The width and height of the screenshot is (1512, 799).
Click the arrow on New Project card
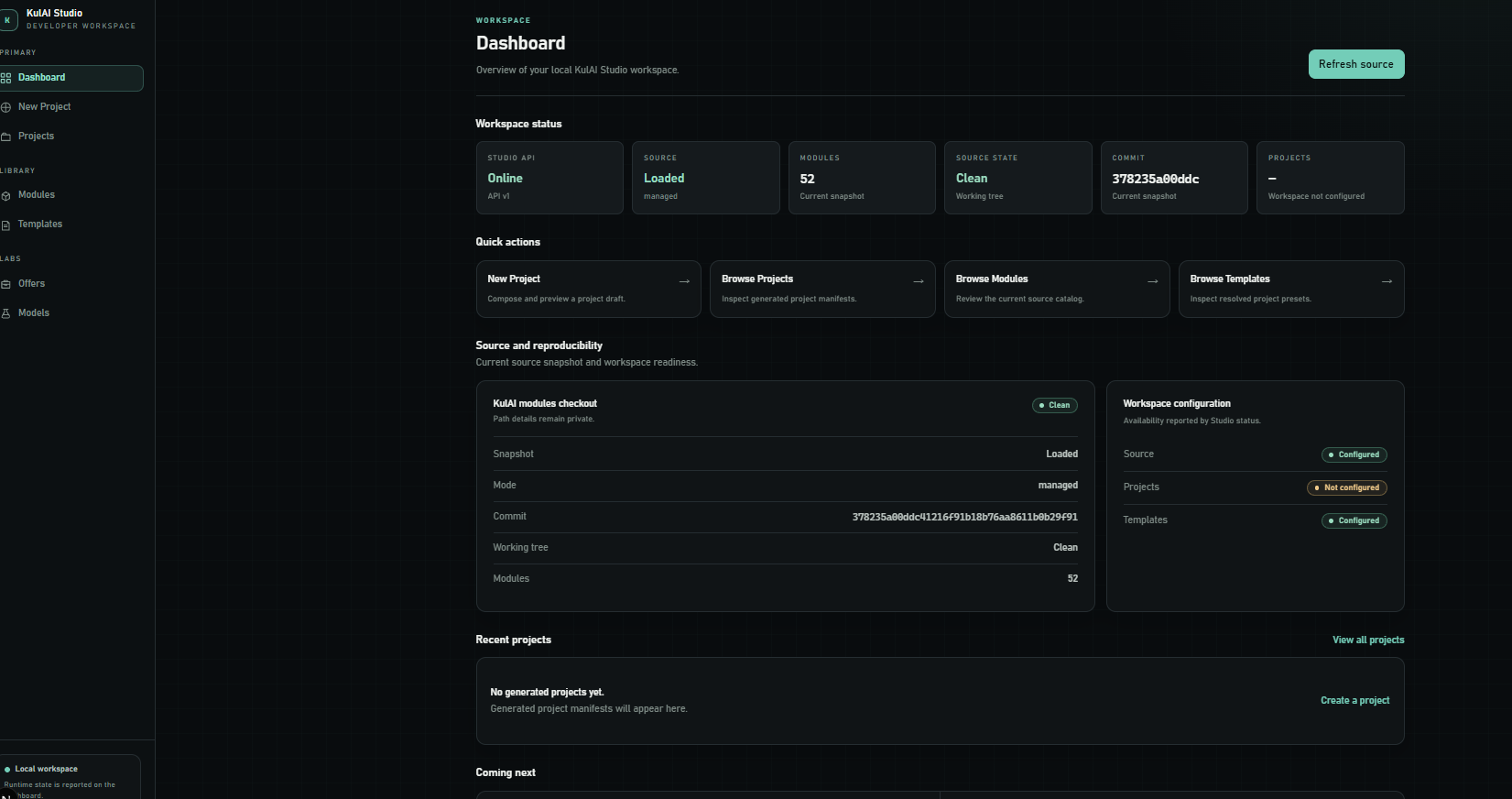[x=684, y=281]
